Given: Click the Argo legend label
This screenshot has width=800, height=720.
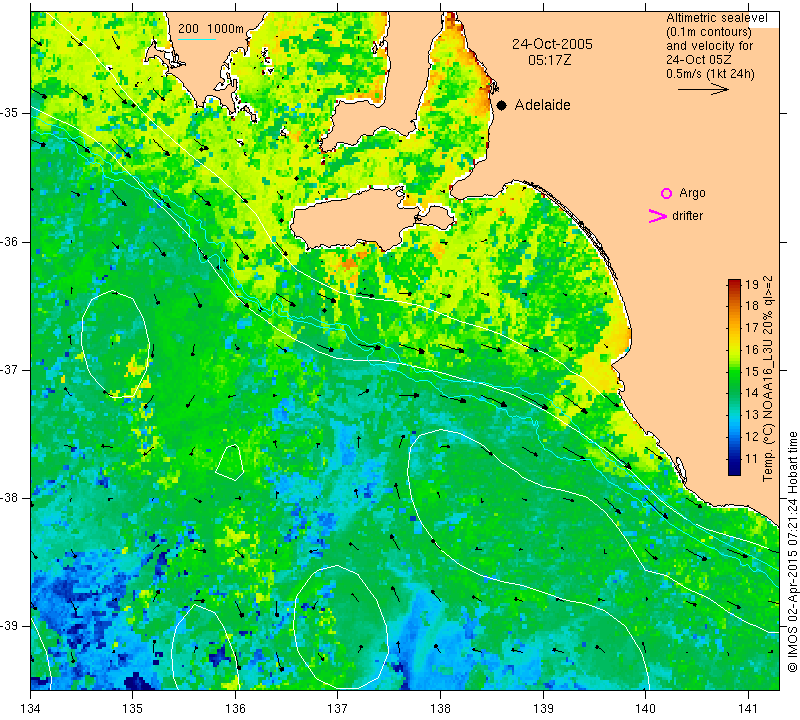Looking at the screenshot, I should coord(692,193).
